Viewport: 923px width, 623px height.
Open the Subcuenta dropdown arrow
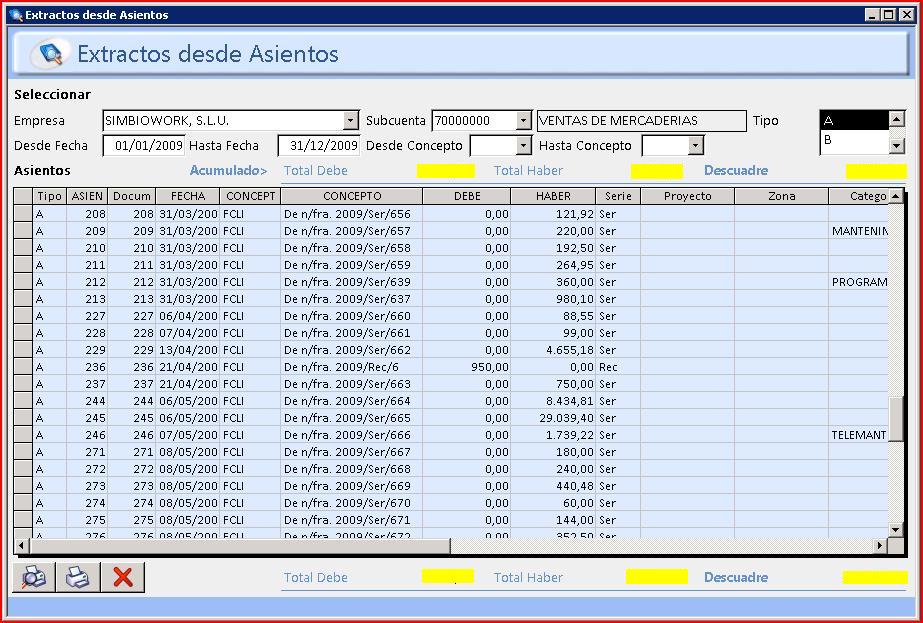click(x=523, y=121)
